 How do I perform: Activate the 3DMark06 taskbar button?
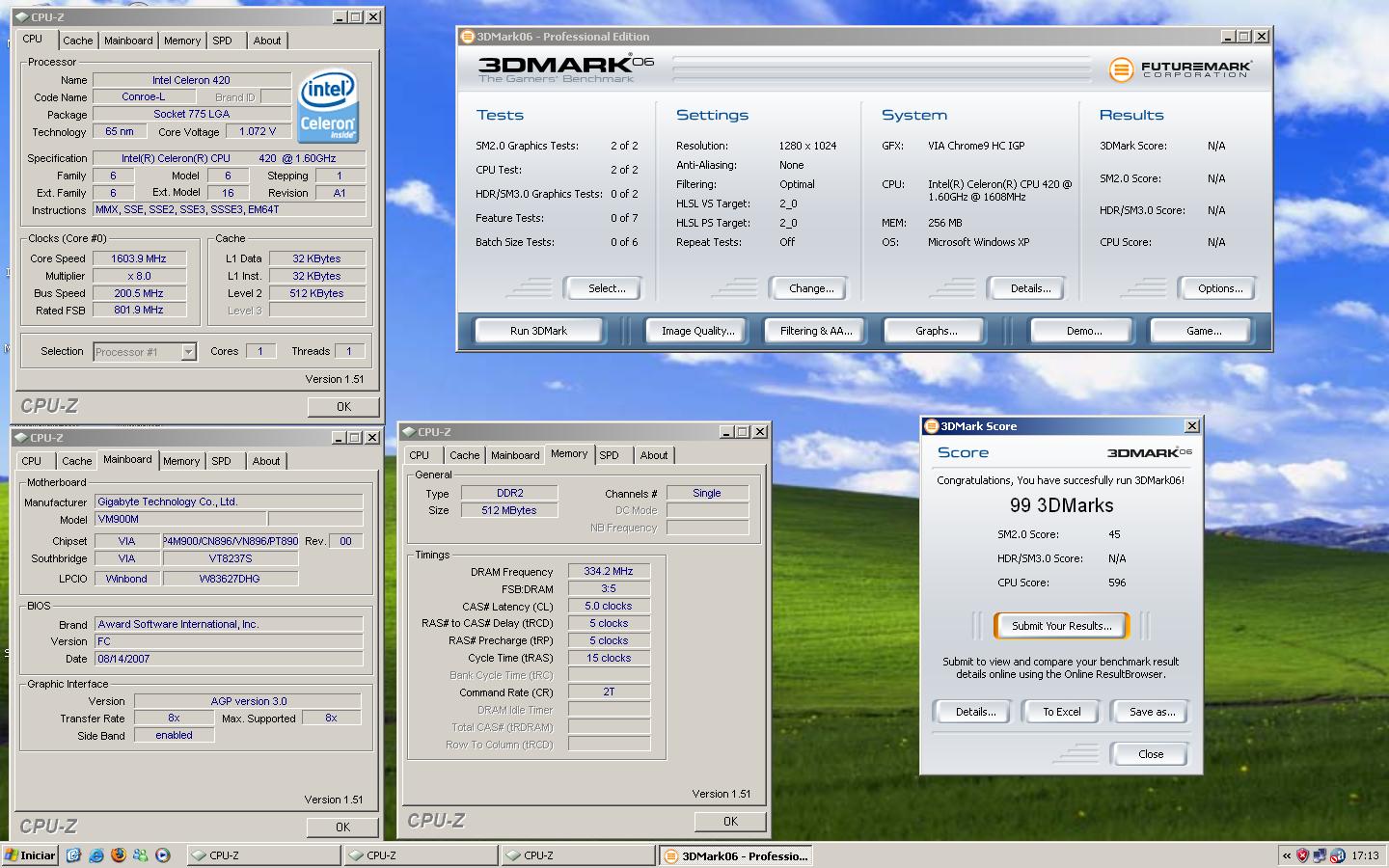click(736, 855)
